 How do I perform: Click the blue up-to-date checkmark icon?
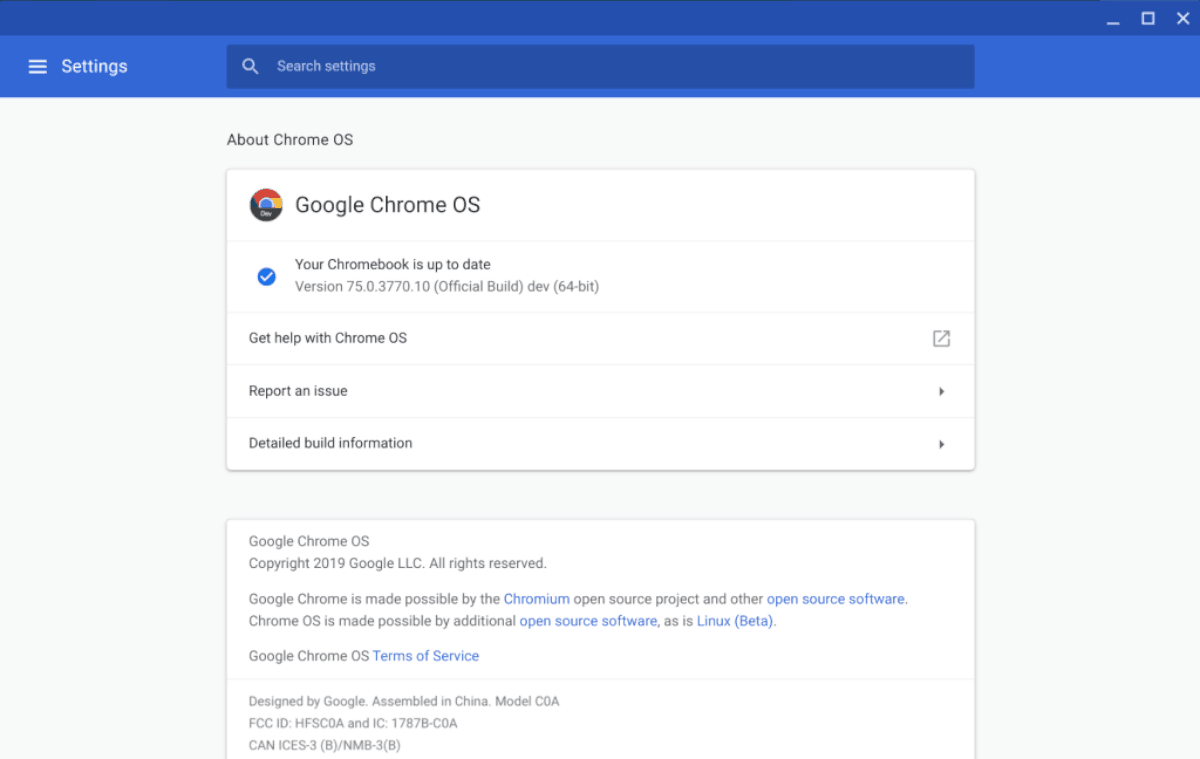click(266, 276)
